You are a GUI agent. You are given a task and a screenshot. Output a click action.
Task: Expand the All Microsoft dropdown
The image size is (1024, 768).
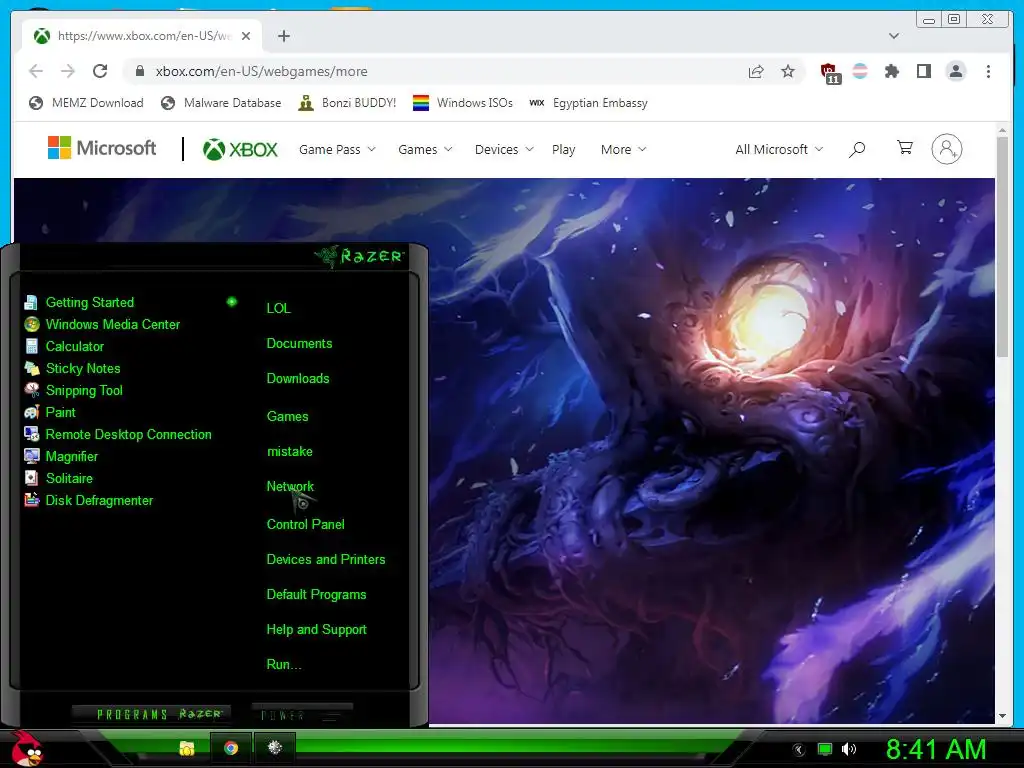click(x=778, y=150)
